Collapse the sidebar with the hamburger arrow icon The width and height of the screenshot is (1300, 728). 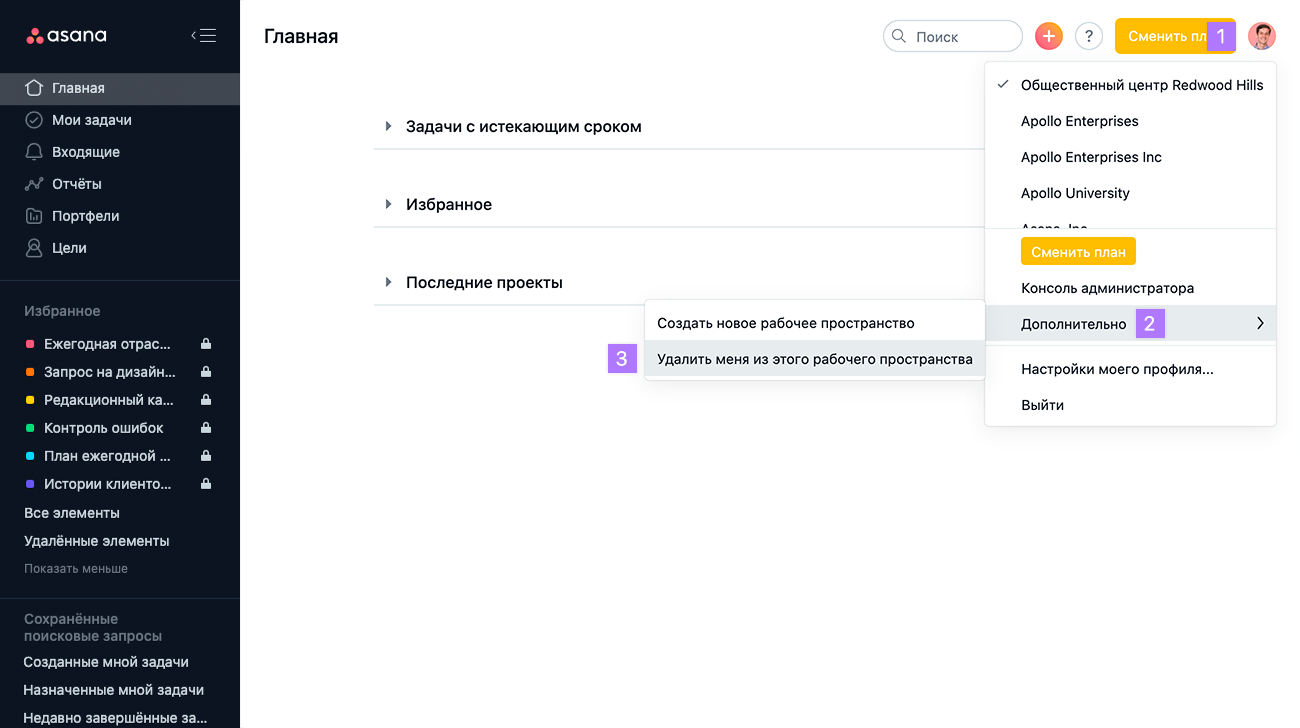203,36
